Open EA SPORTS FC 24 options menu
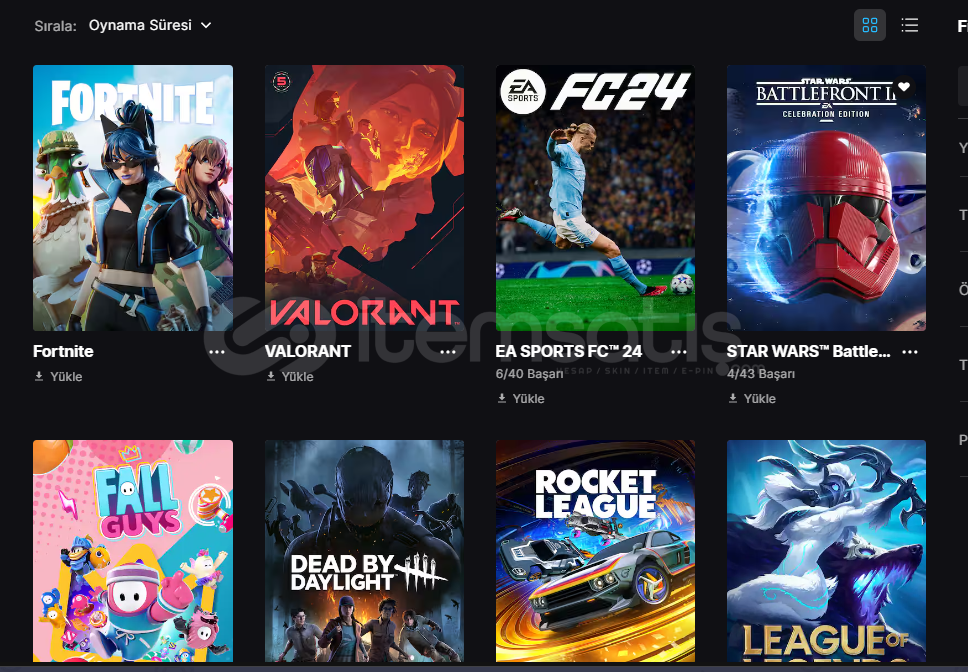 [x=678, y=352]
